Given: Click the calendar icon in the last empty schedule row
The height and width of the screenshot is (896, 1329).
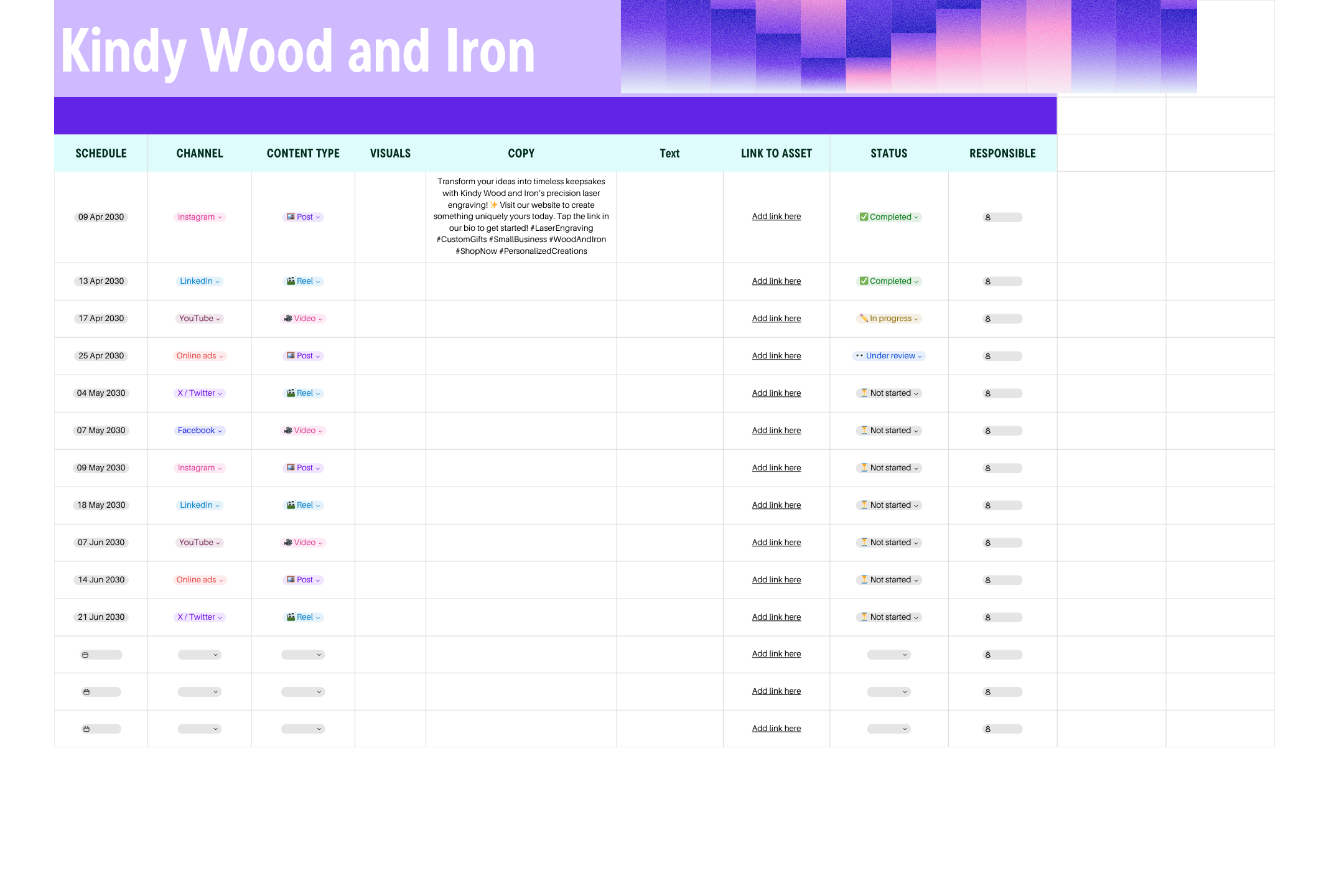Looking at the screenshot, I should point(86,729).
